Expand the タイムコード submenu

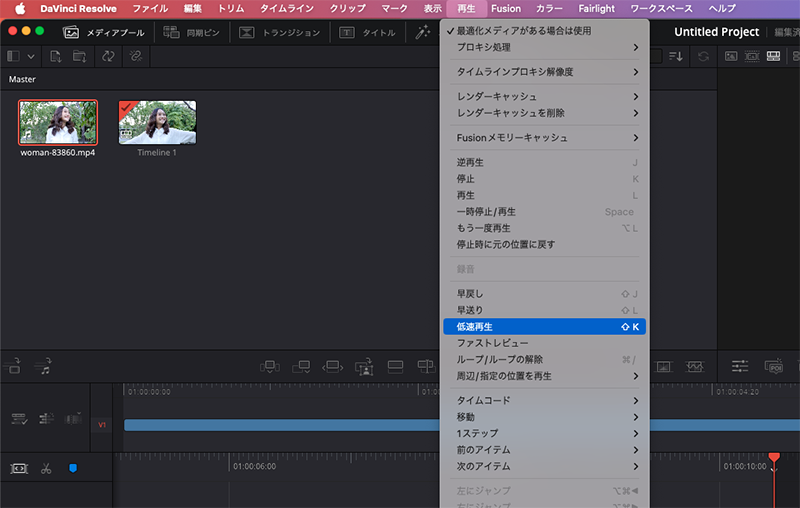[x=544, y=400]
